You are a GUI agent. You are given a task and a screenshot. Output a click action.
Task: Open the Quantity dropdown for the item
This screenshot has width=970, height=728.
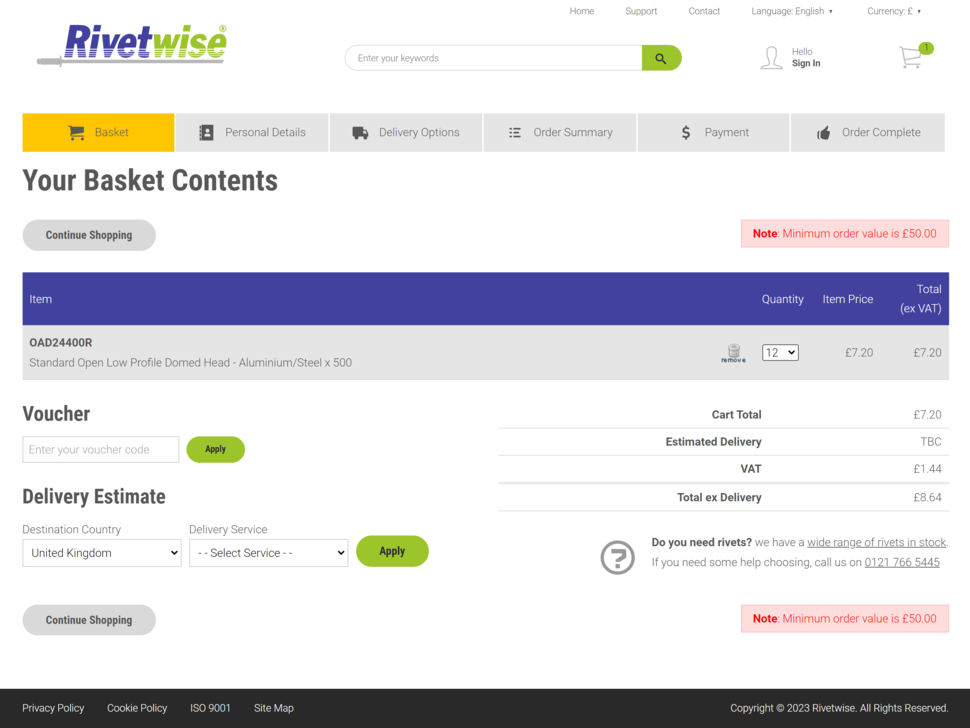tap(780, 353)
